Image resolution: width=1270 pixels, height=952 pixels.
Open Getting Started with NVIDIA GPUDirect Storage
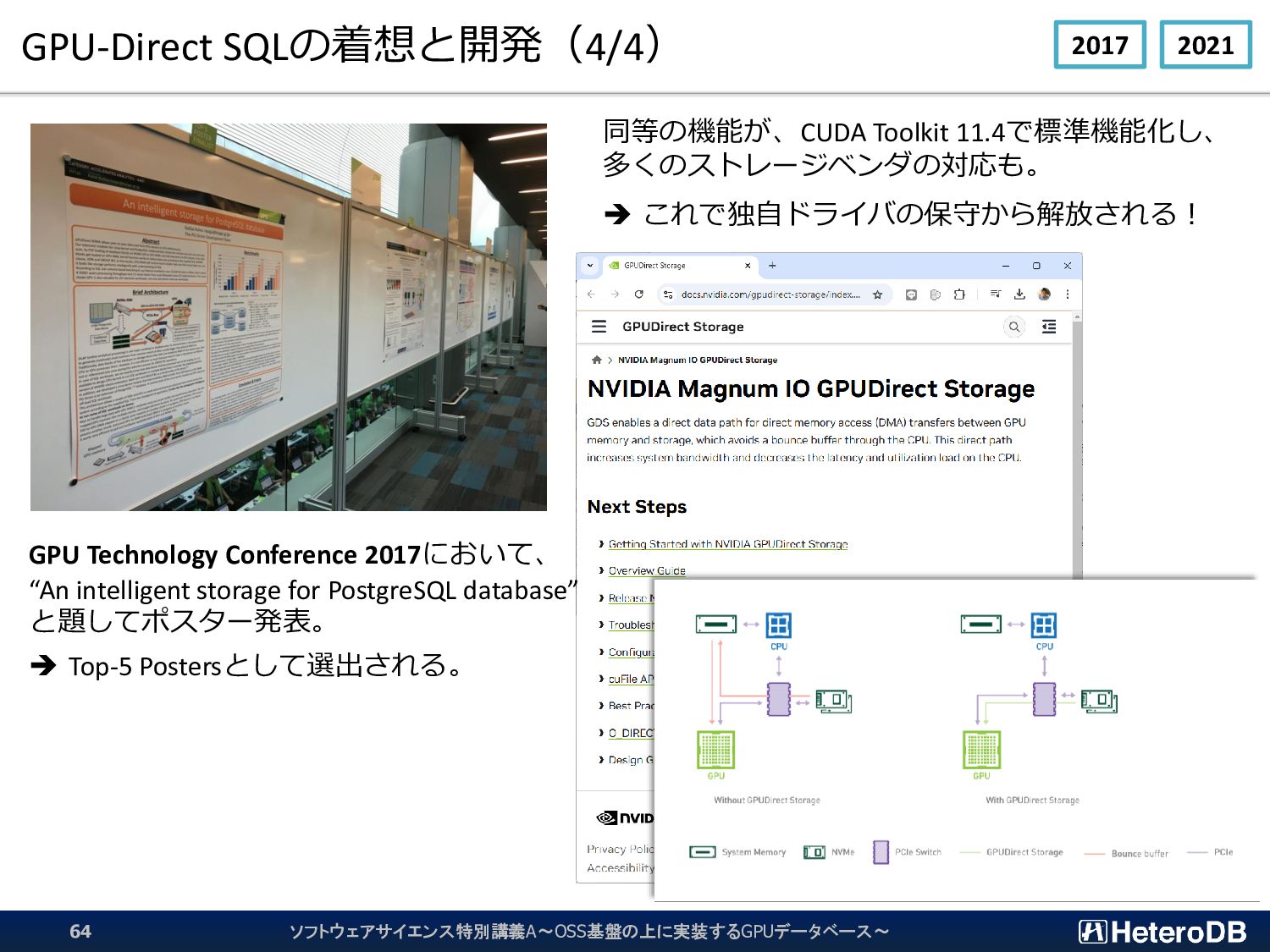728,544
